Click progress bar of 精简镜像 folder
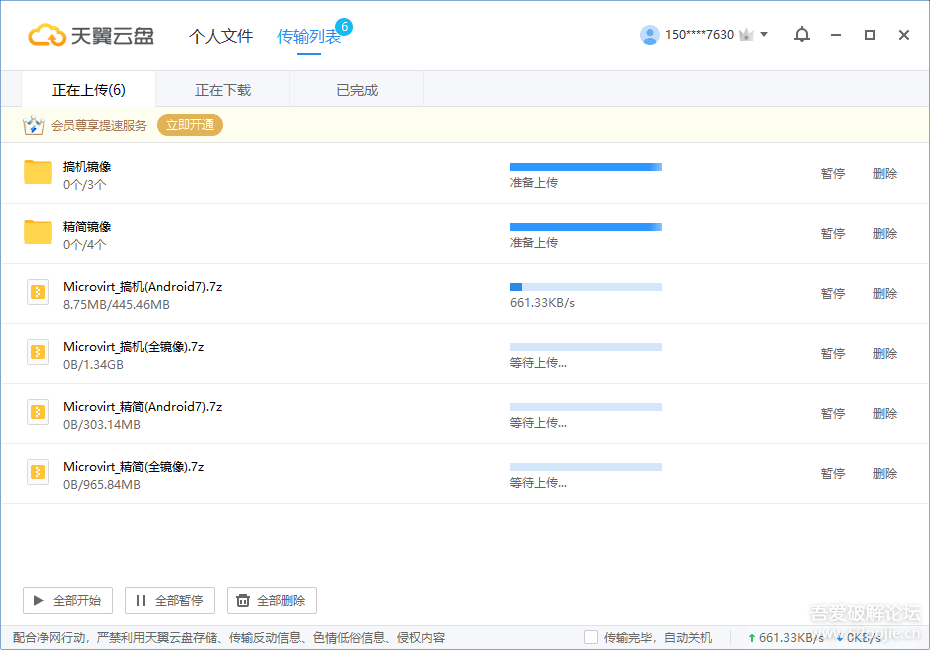Viewport: 930px width, 650px height. coord(586,227)
